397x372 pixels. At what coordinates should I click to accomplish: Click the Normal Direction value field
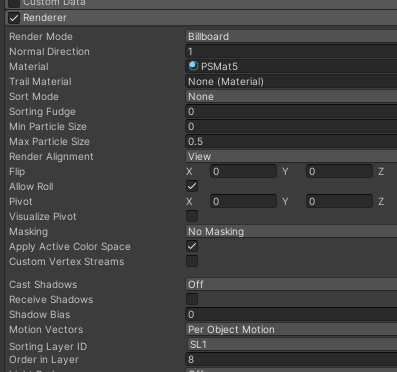(x=291, y=51)
